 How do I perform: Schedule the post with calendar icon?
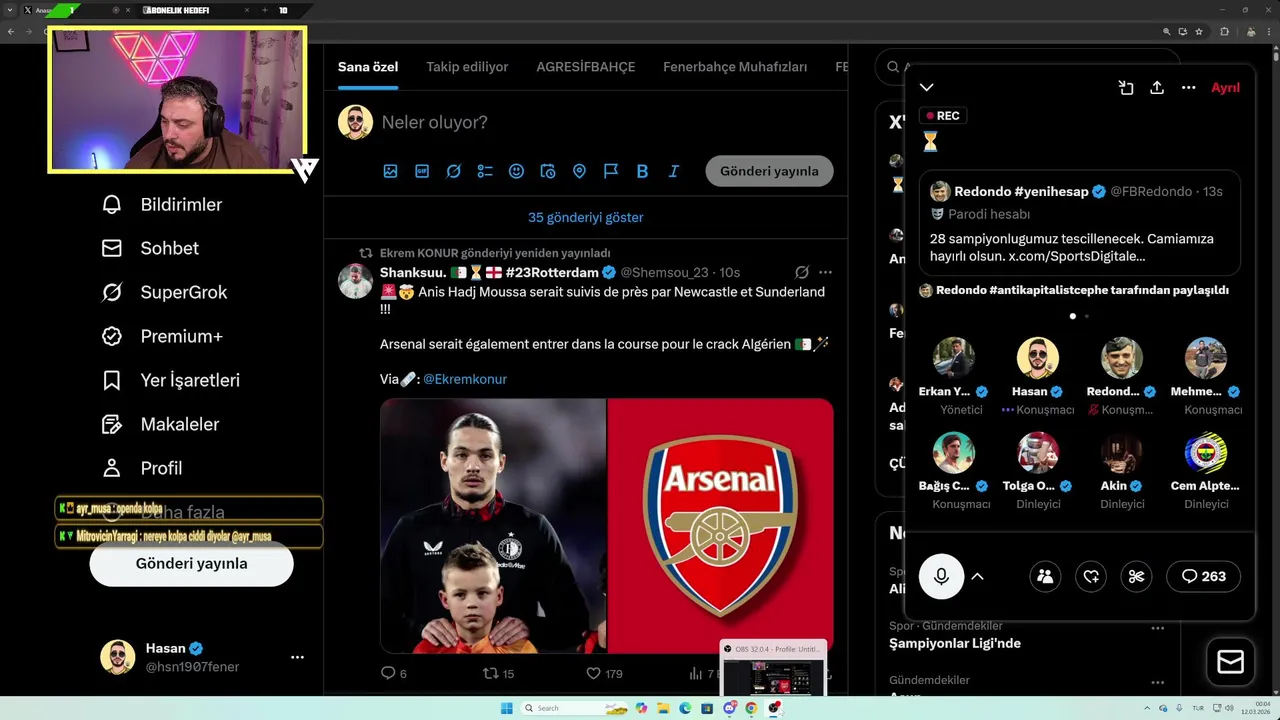click(548, 171)
